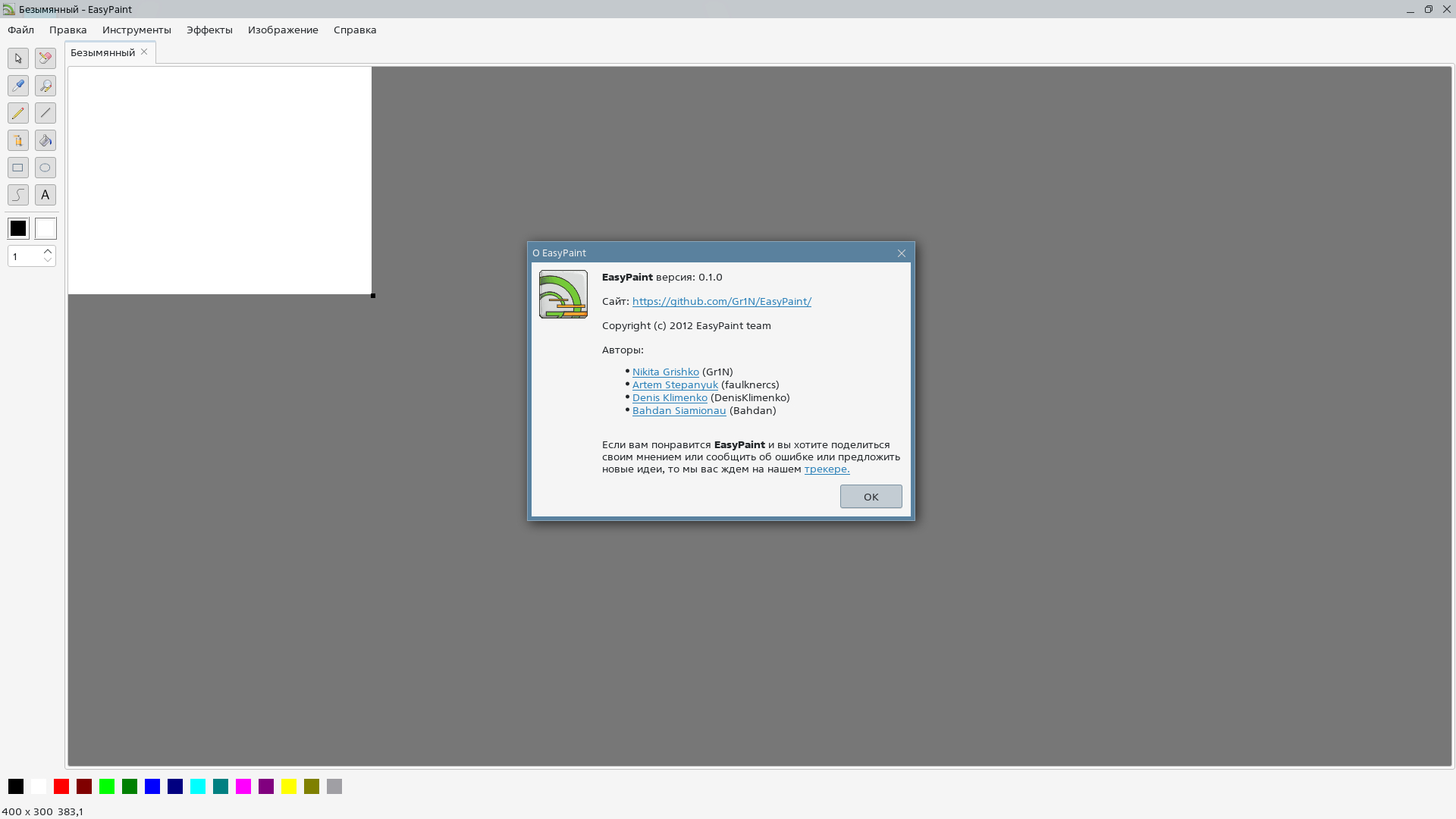This screenshot has height=819, width=1456.
Task: Close the Безымянный tab with its X
Action: [144, 52]
